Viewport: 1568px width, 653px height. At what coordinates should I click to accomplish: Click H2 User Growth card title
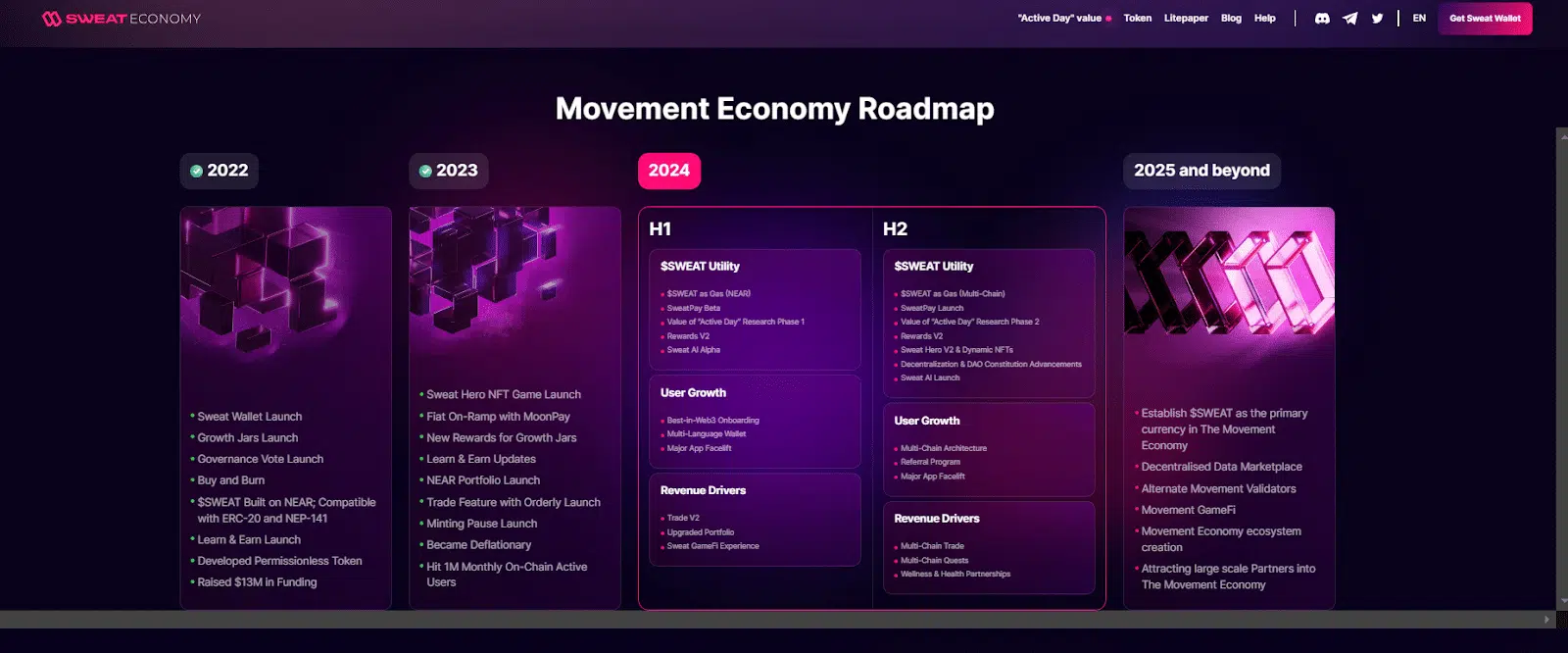927,421
